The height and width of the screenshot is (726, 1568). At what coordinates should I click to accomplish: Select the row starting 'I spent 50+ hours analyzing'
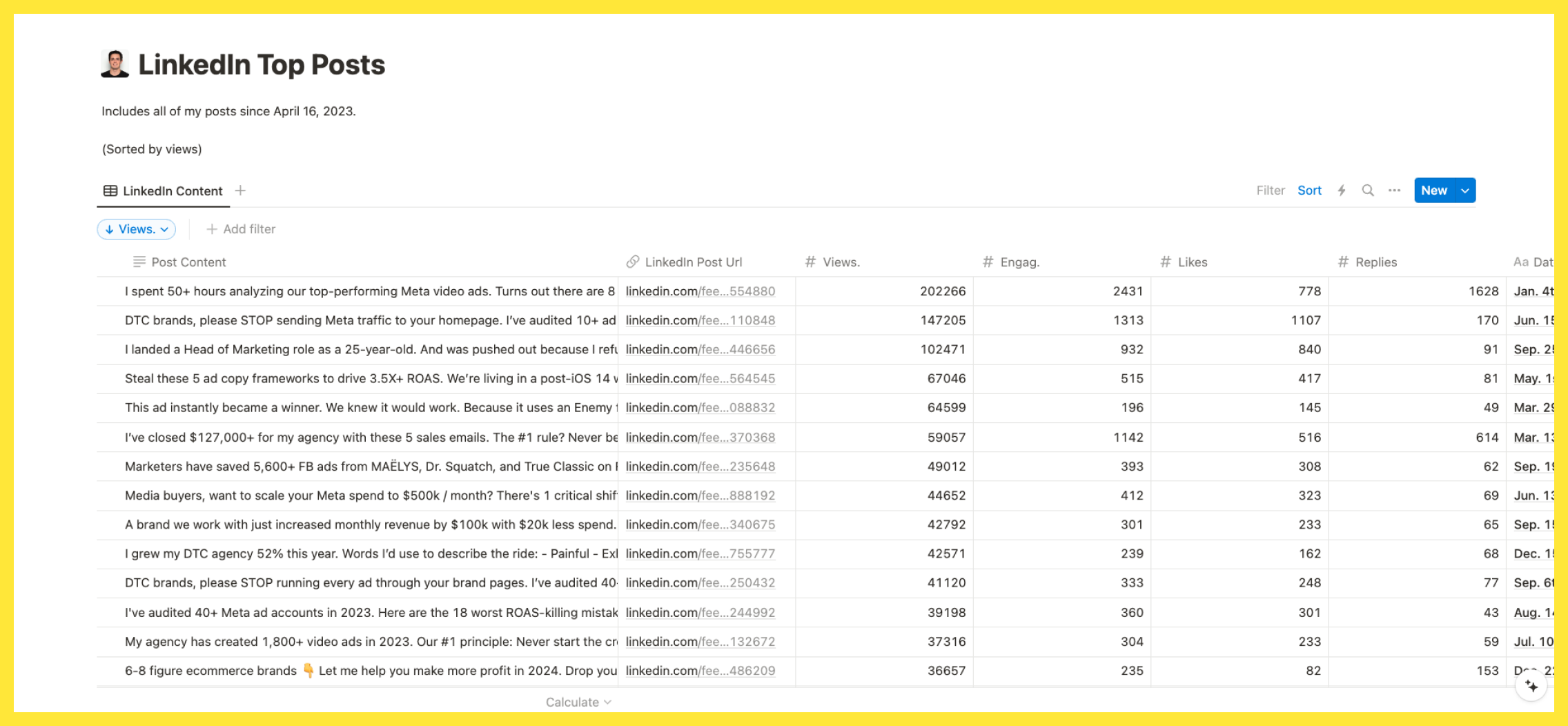(x=370, y=291)
